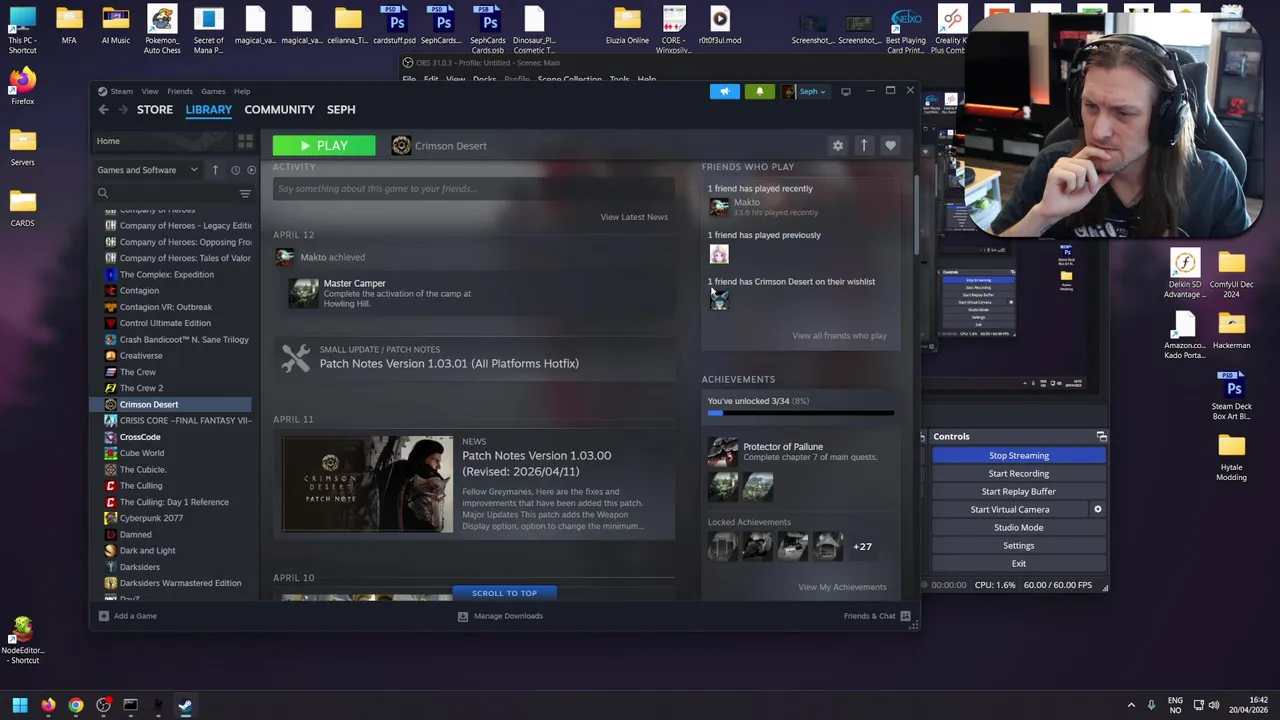Viewport: 1280px width, 720px height.
Task: Click SCROLL TO TOP button
Action: (x=504, y=593)
